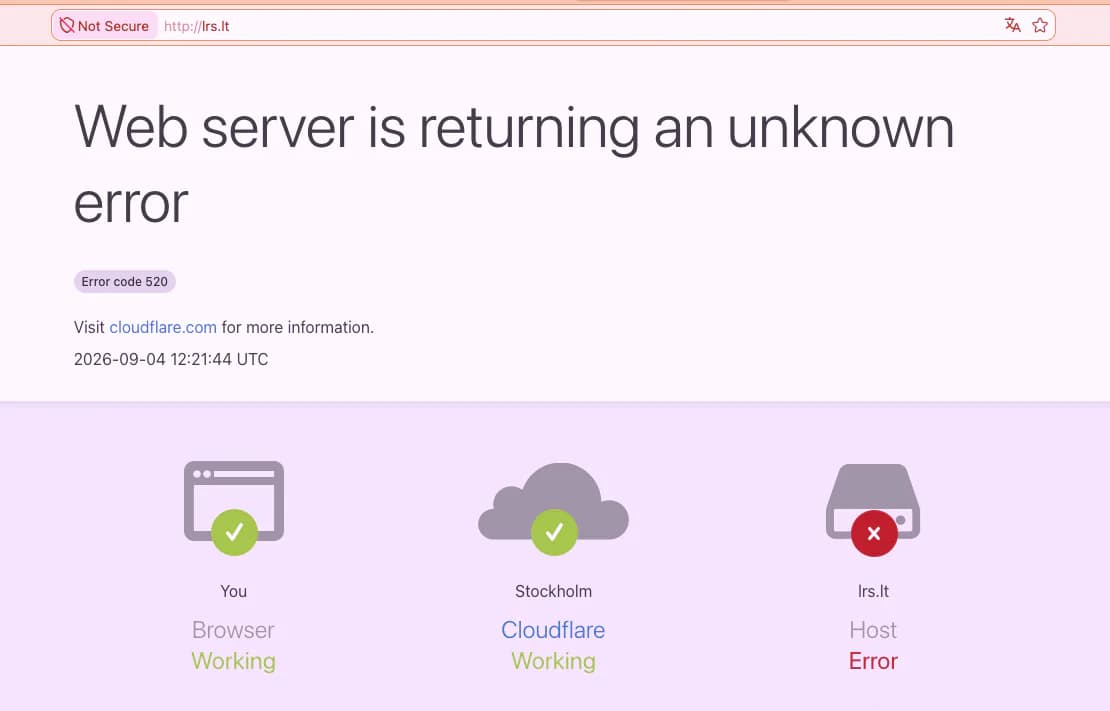
Task: Click the Error code 520 badge
Action: [125, 282]
